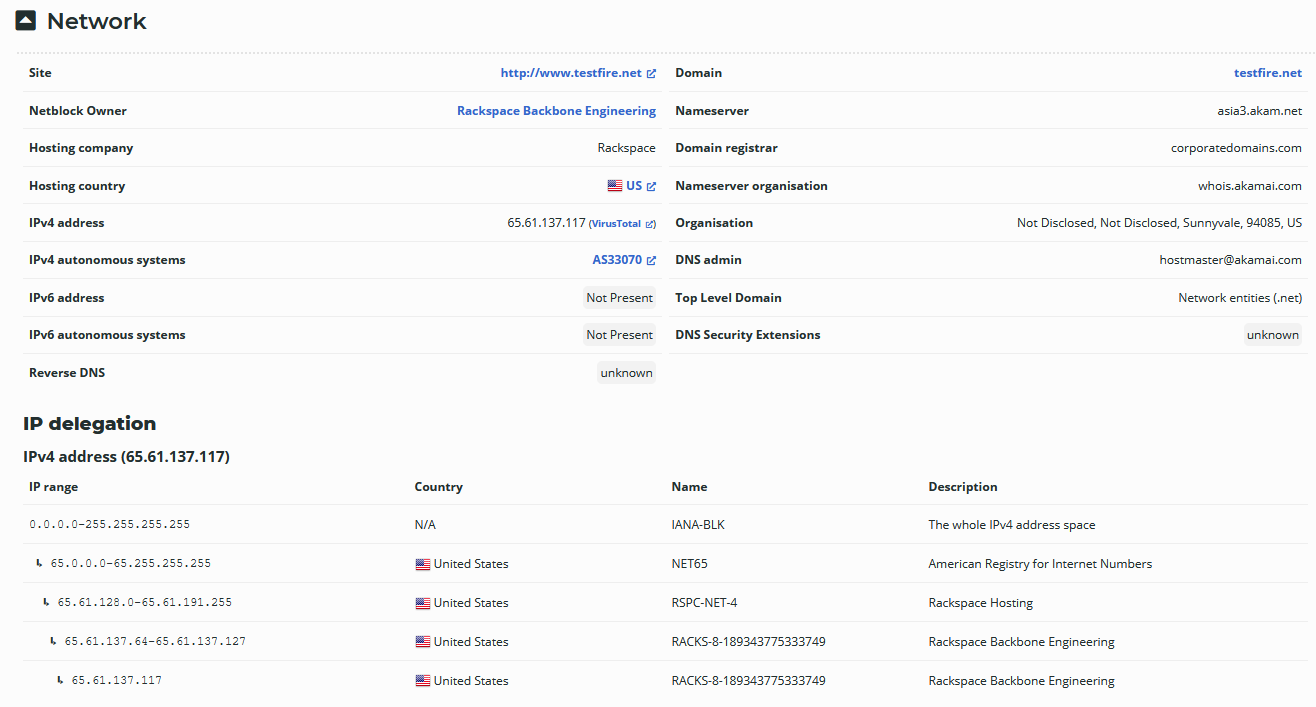Click the N/A country cell
Image resolution: width=1316 pixels, height=707 pixels.
pos(425,525)
